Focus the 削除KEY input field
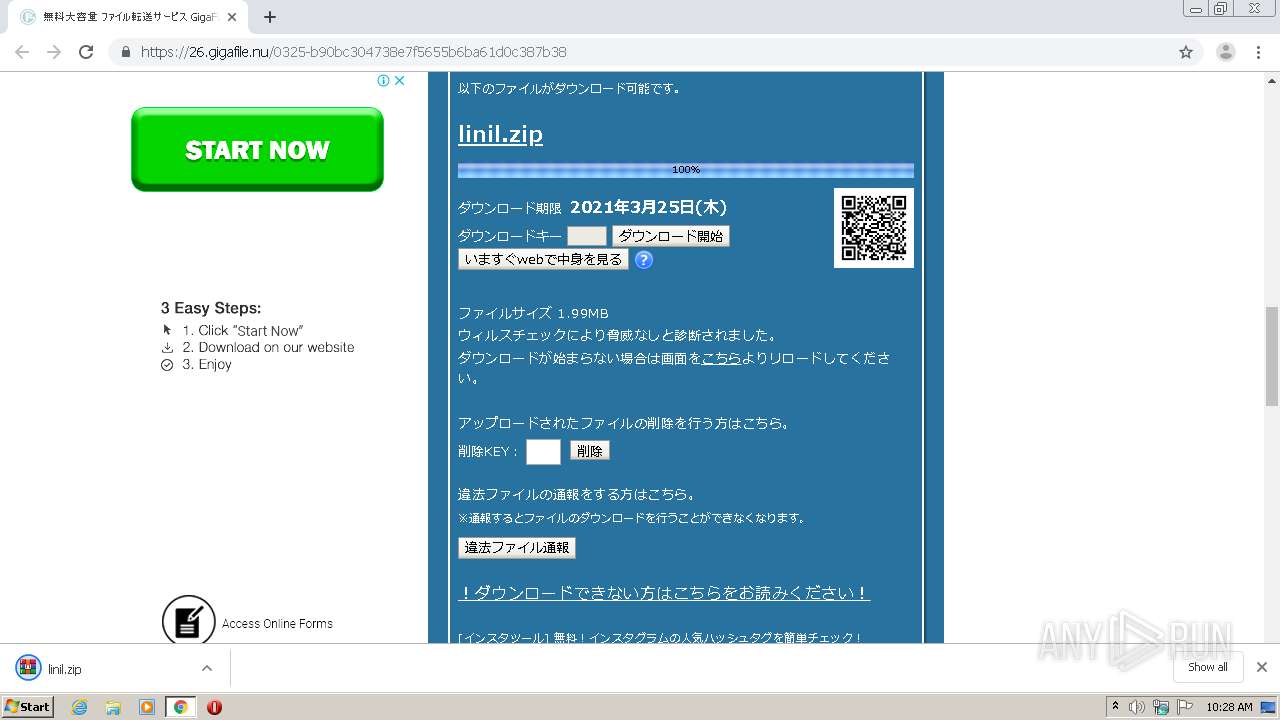 [543, 452]
